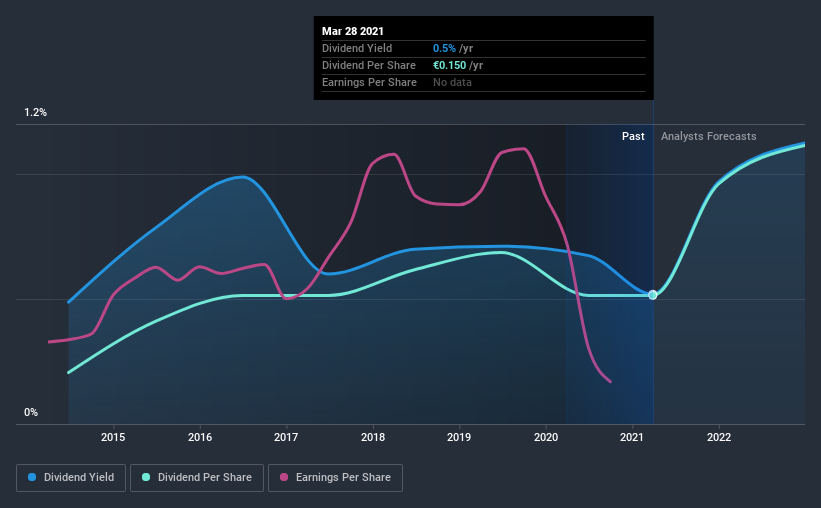Click the 1.2% y-axis label
The width and height of the screenshot is (821, 508).
(36, 113)
